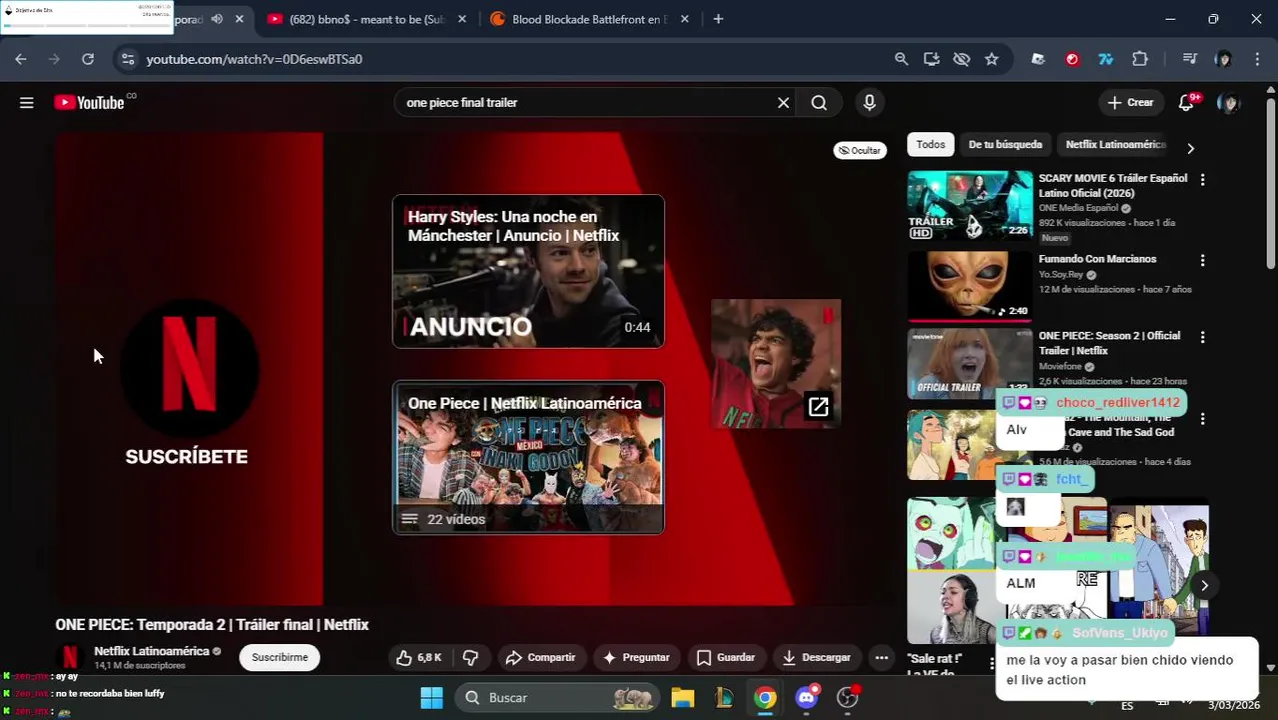The width and height of the screenshot is (1278, 720).
Task: Open the zoom magnifier in the address bar
Action: [x=901, y=59]
